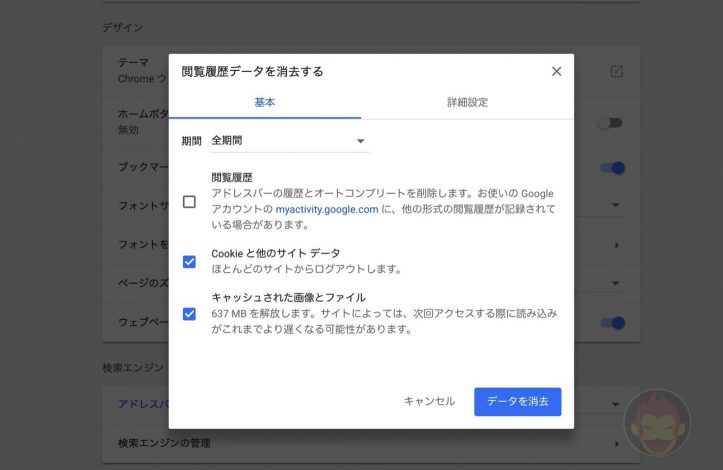Expand the アドレスバー search engine dropdown arrow
723x470 pixels.
pyautogui.click(x=616, y=404)
